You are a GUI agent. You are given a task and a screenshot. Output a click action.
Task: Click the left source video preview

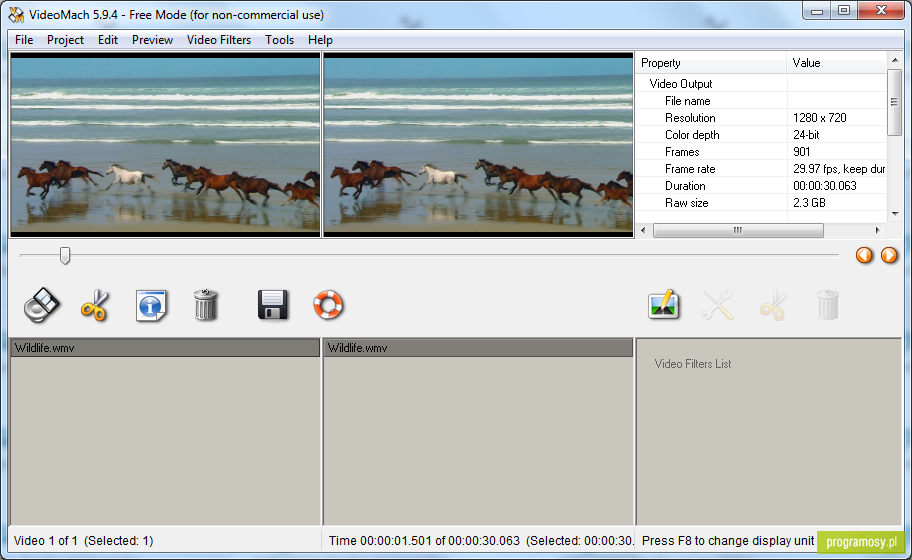(165, 144)
